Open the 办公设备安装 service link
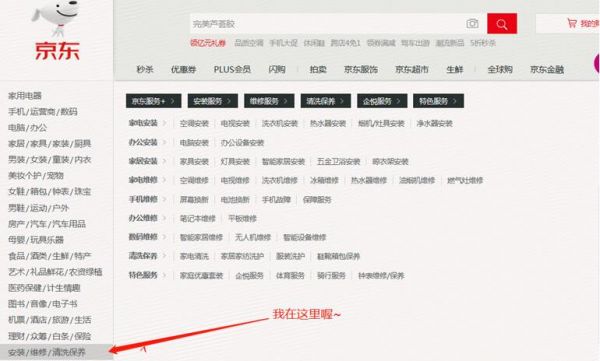This screenshot has height=361, width=600. (x=242, y=143)
